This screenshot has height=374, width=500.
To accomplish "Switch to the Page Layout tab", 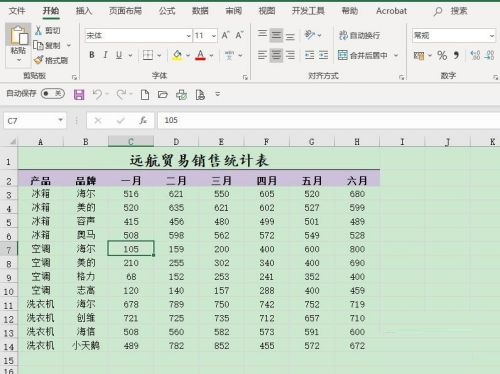I will (x=125, y=11).
